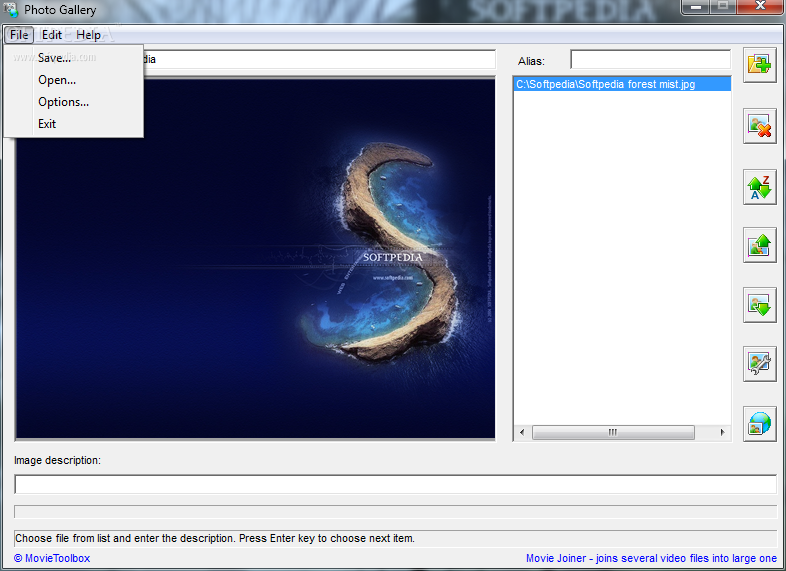Open the Edit menu
The image size is (786, 571).
pos(52,35)
